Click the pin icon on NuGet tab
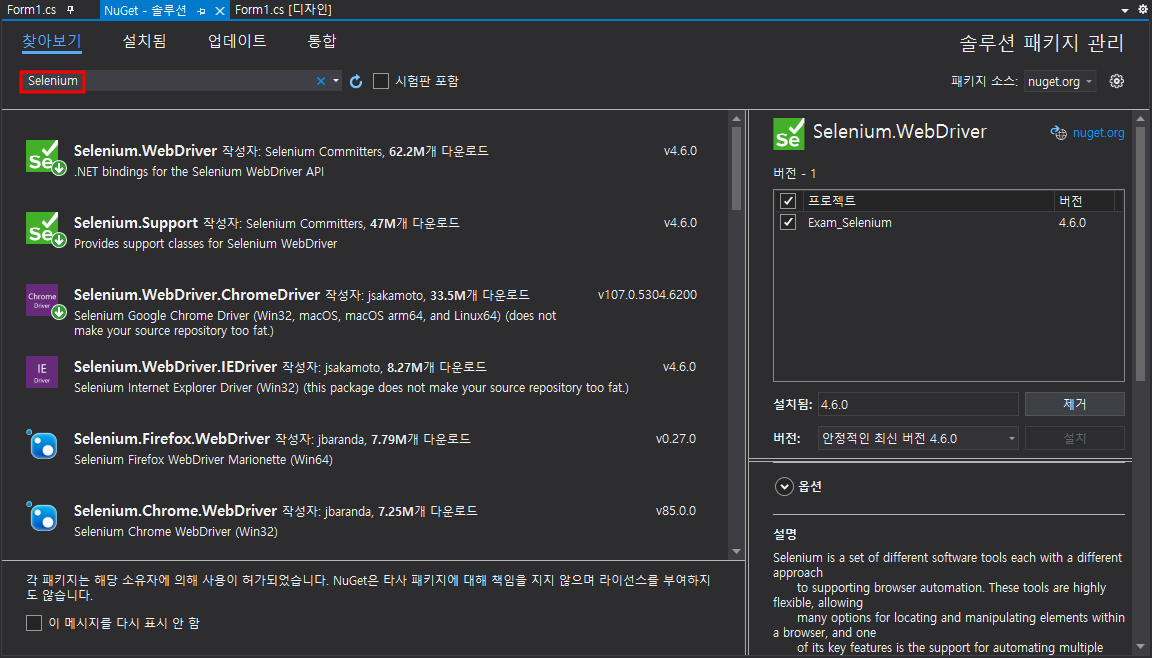Image resolution: width=1152 pixels, height=658 pixels. coord(201,11)
